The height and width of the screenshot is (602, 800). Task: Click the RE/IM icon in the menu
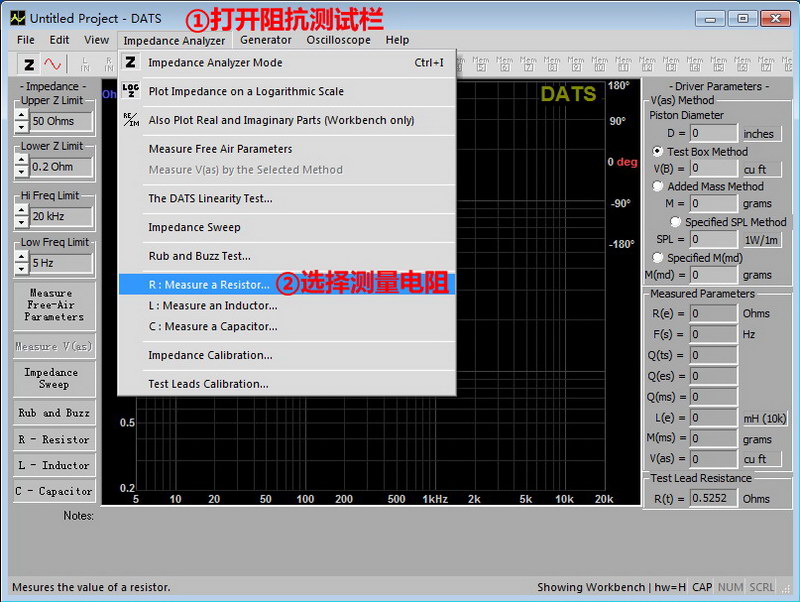click(x=131, y=120)
